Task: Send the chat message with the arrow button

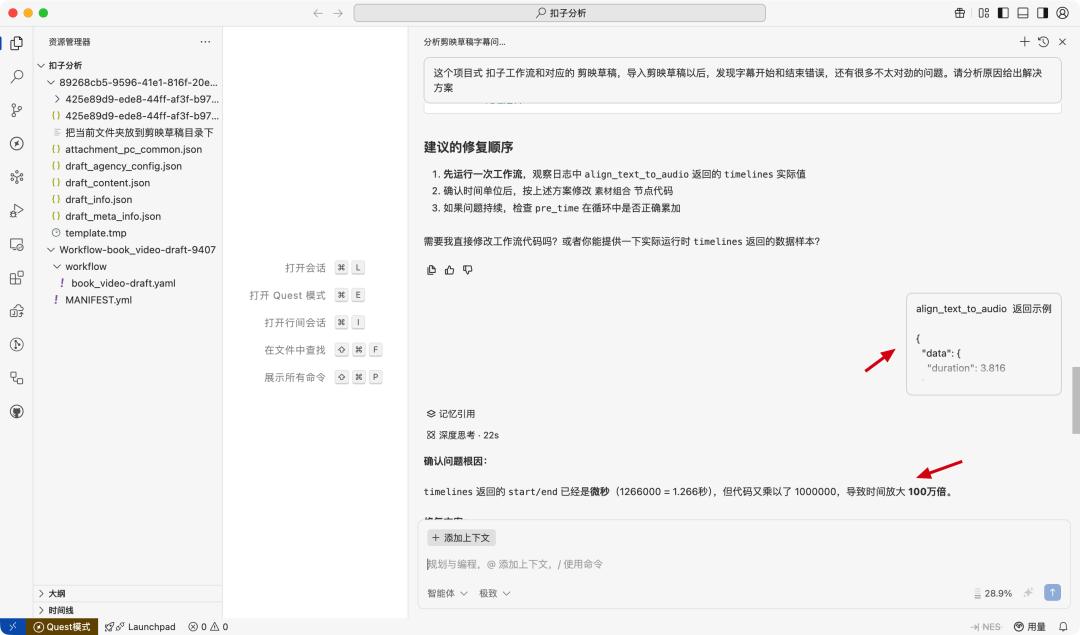Action: tap(1051, 592)
